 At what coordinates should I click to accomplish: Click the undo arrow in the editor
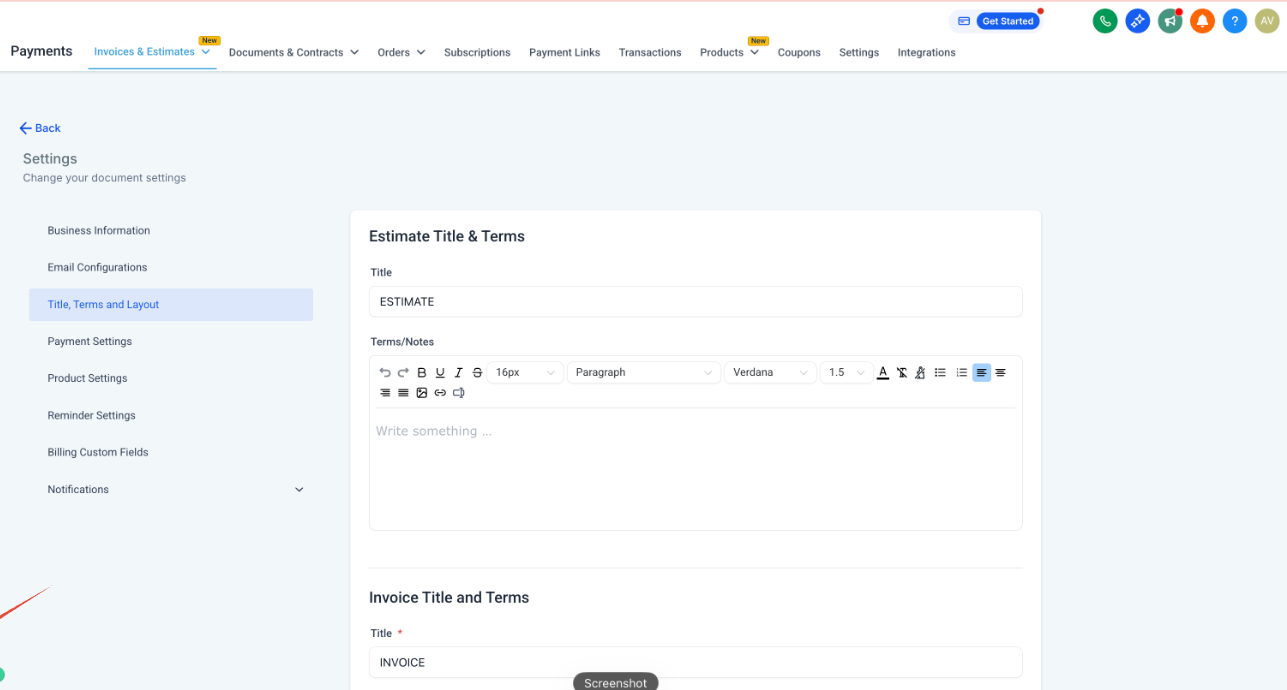point(385,372)
